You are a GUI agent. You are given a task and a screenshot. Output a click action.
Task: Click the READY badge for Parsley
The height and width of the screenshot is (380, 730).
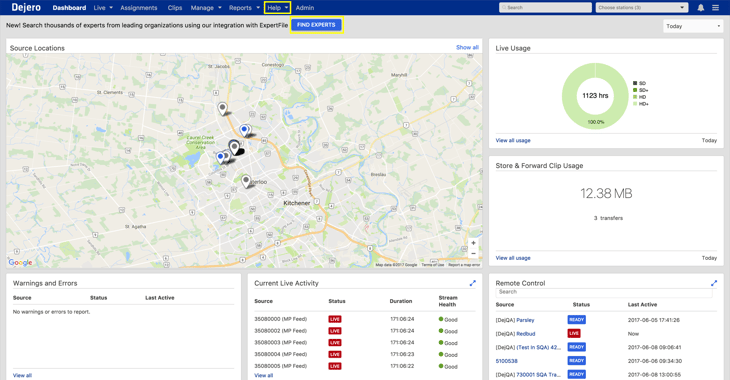[x=576, y=319]
